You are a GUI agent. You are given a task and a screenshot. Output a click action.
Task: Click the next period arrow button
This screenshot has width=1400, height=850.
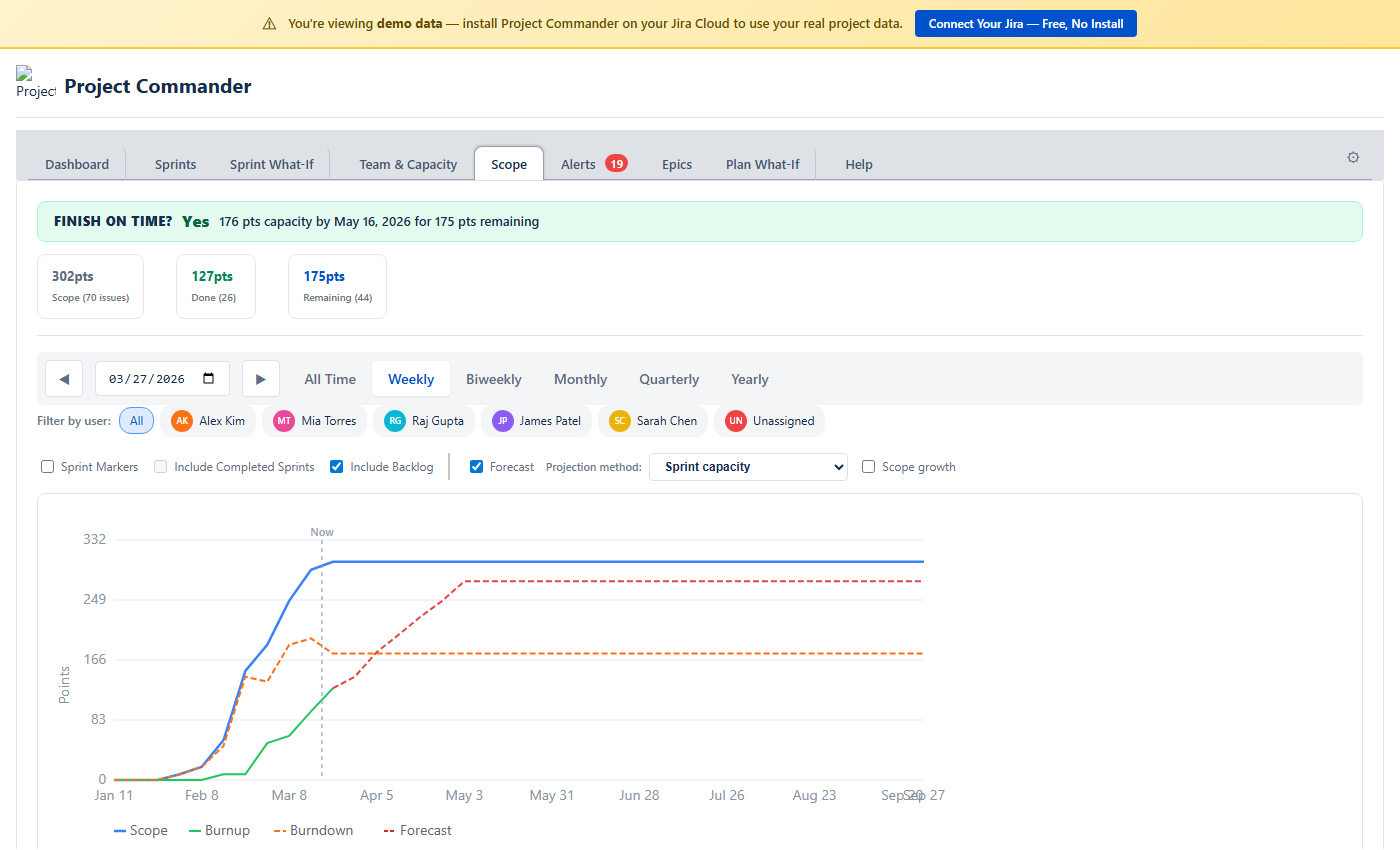[x=260, y=379]
